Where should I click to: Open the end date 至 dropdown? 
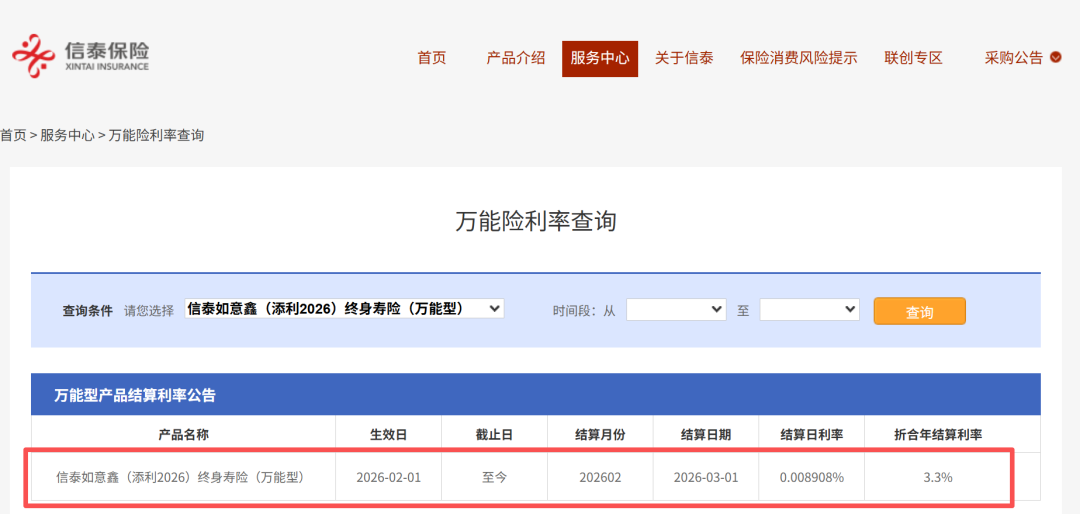pos(809,309)
